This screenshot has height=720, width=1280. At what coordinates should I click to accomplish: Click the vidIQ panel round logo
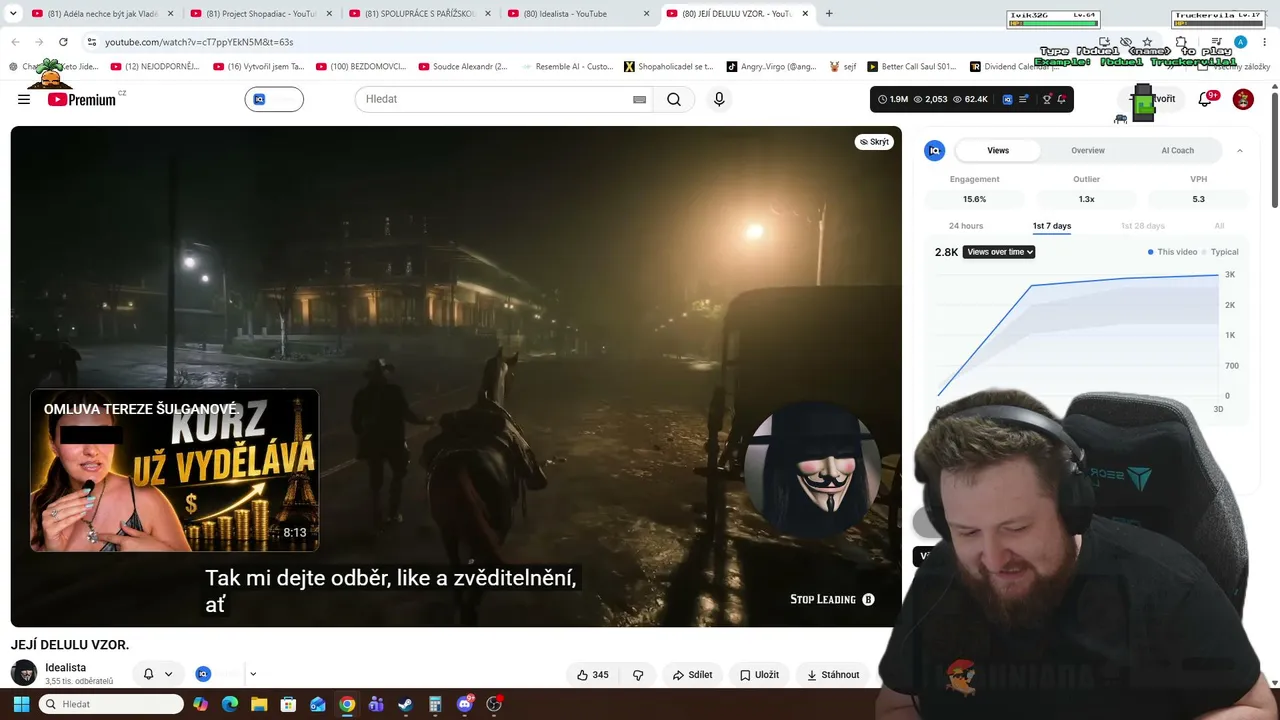pos(935,151)
